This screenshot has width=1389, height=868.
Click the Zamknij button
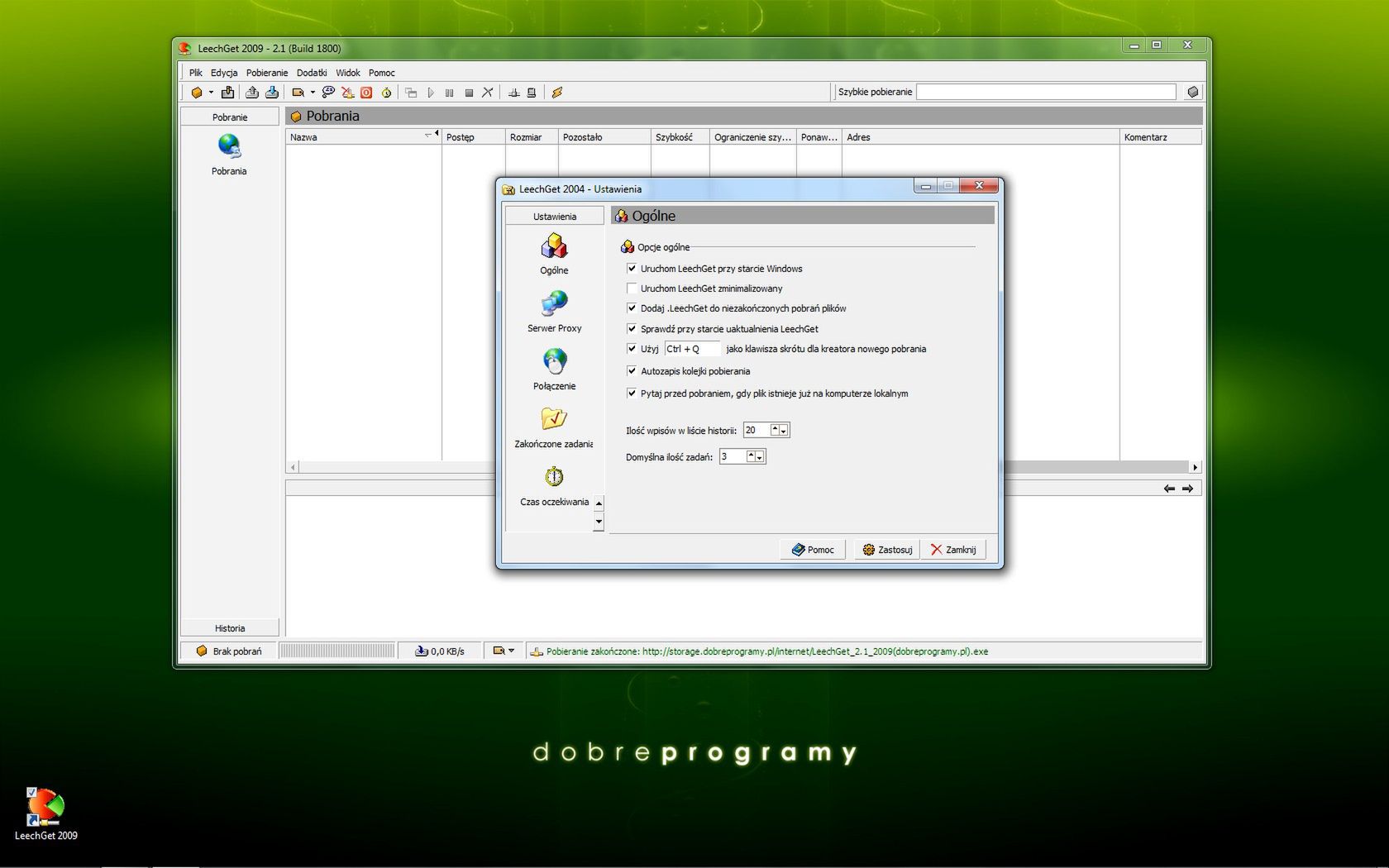click(x=953, y=550)
